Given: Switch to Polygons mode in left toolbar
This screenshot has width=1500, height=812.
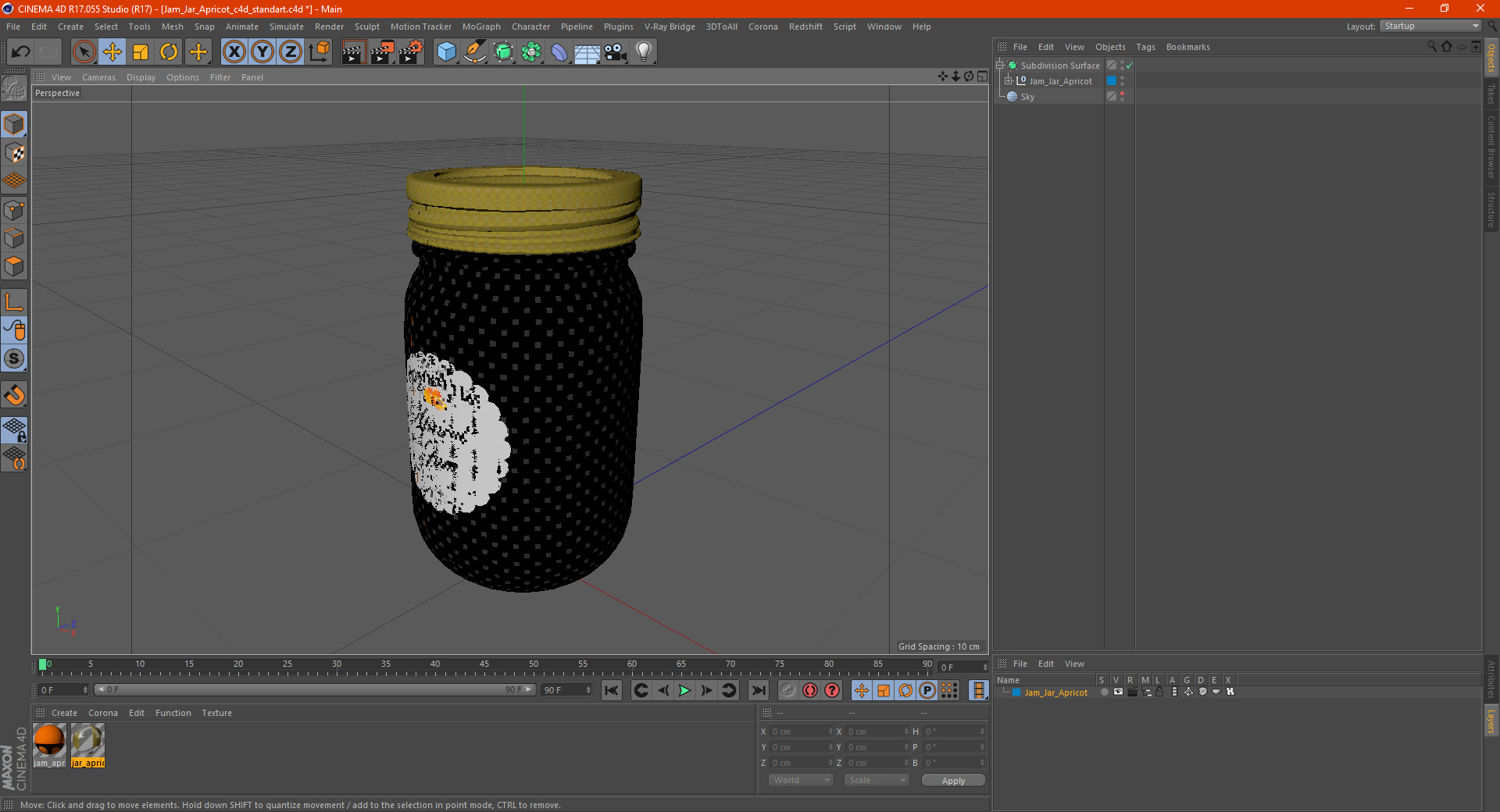Looking at the screenshot, I should tap(14, 266).
